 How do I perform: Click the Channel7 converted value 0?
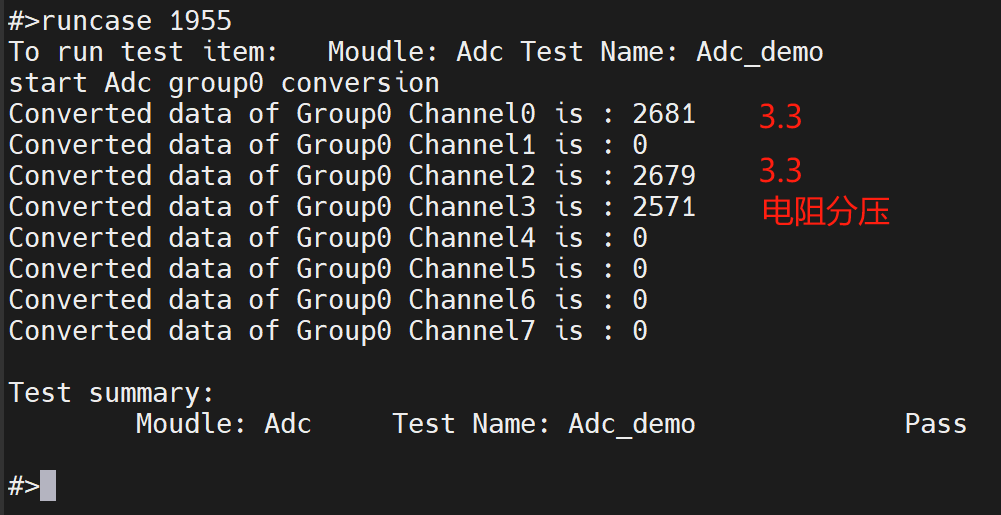point(640,331)
